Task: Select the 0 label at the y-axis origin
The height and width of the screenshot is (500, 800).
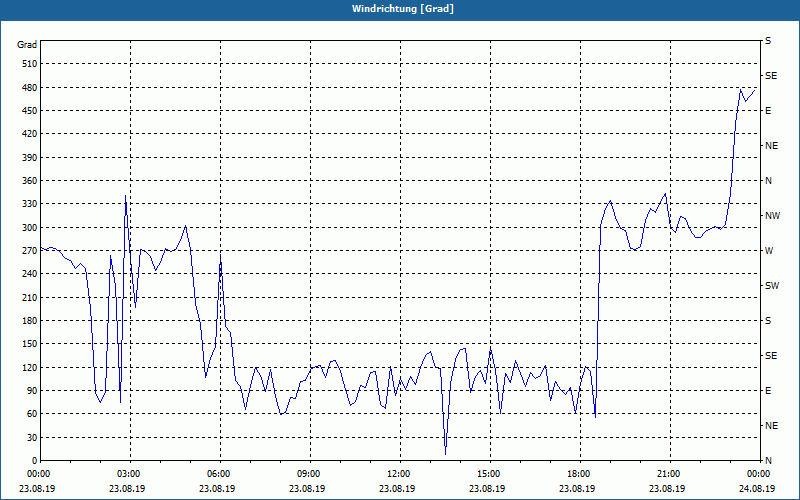Action: coord(35,461)
